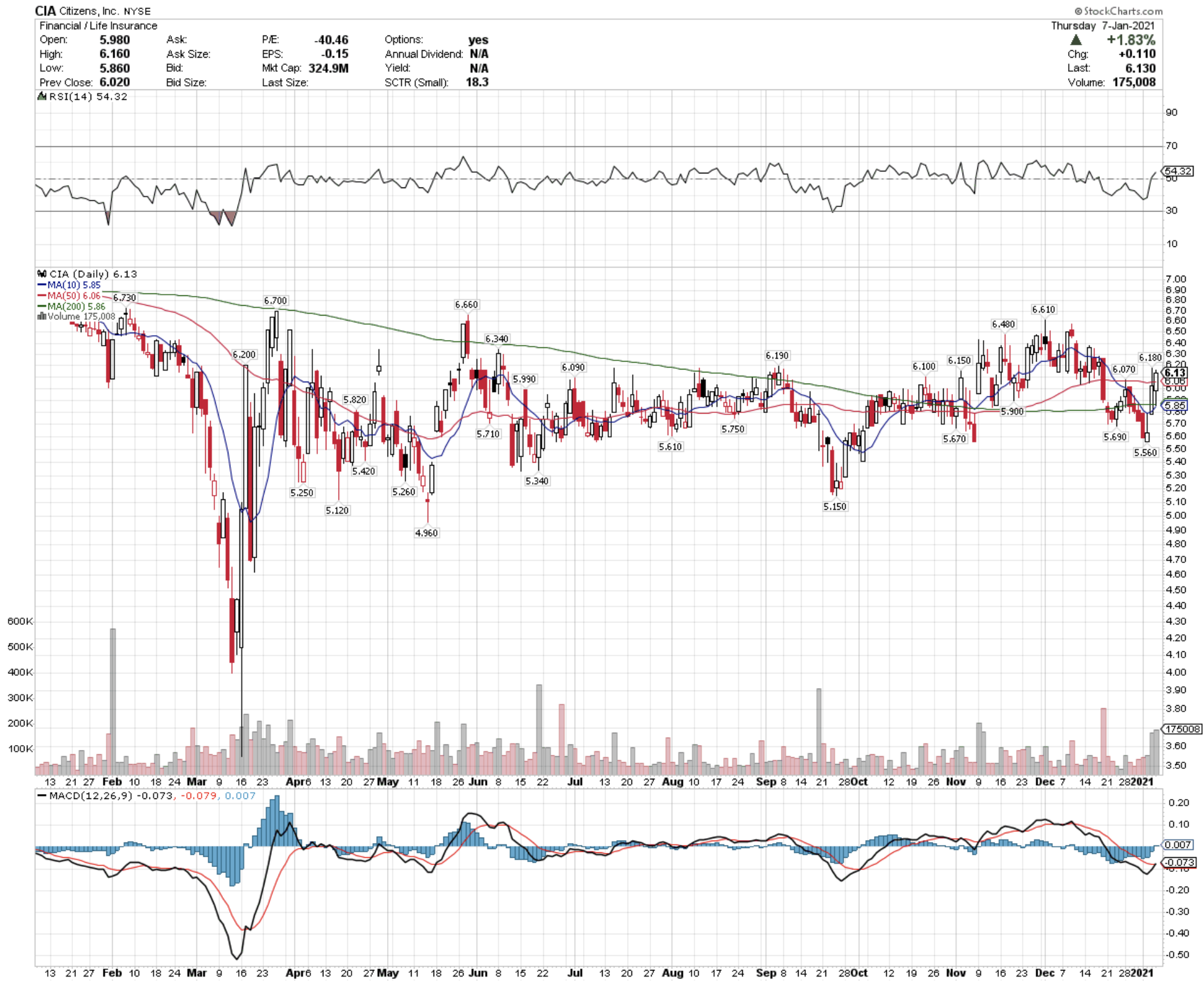Click the 6.200 March price label
Viewport: 1204px width, 984px height.
(244, 355)
